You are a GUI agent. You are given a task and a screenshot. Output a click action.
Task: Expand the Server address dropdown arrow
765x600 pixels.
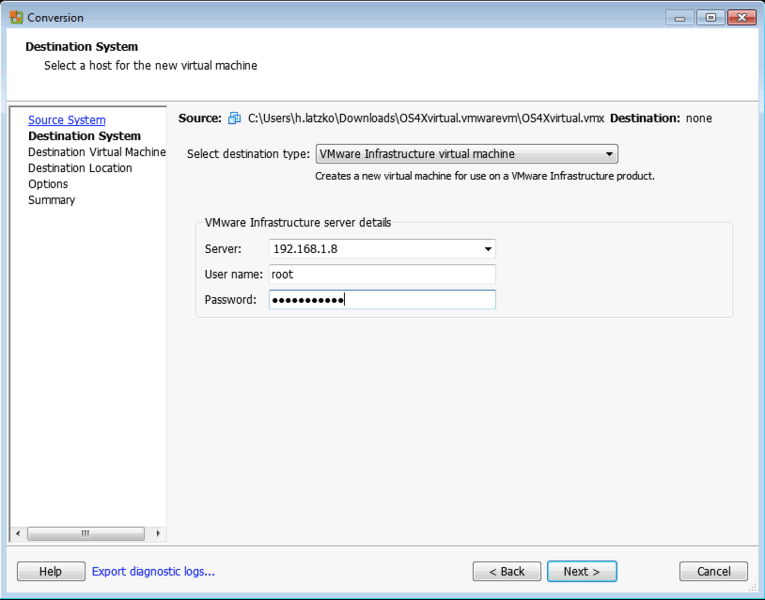487,249
